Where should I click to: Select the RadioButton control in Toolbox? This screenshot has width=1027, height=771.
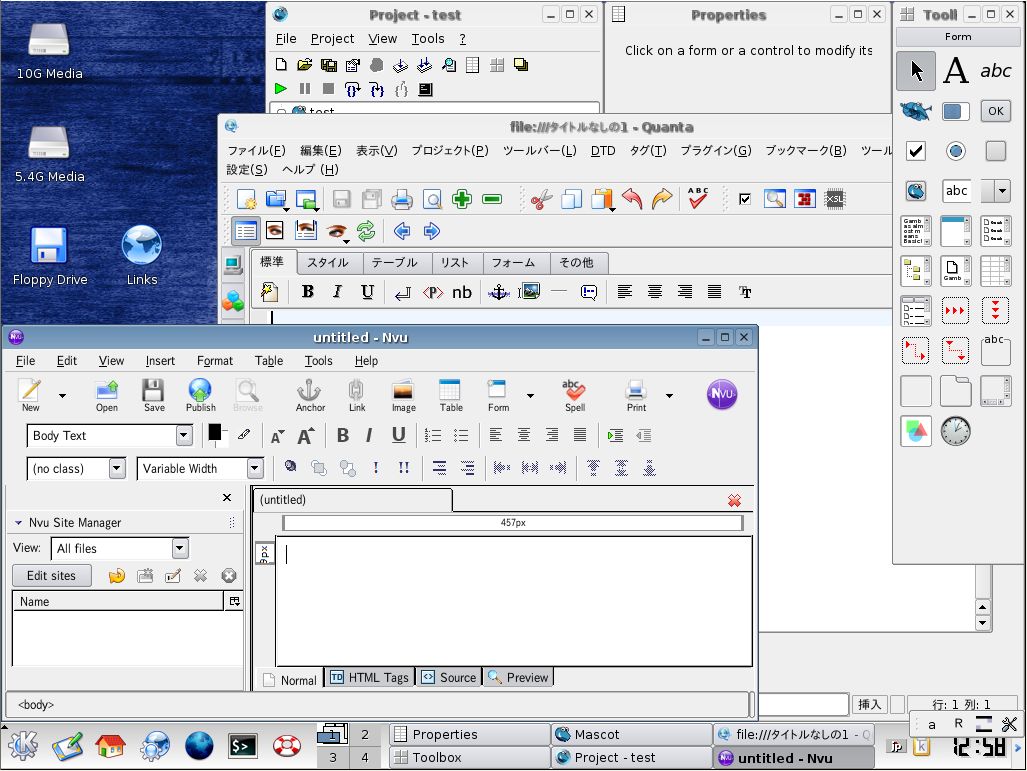point(956,151)
